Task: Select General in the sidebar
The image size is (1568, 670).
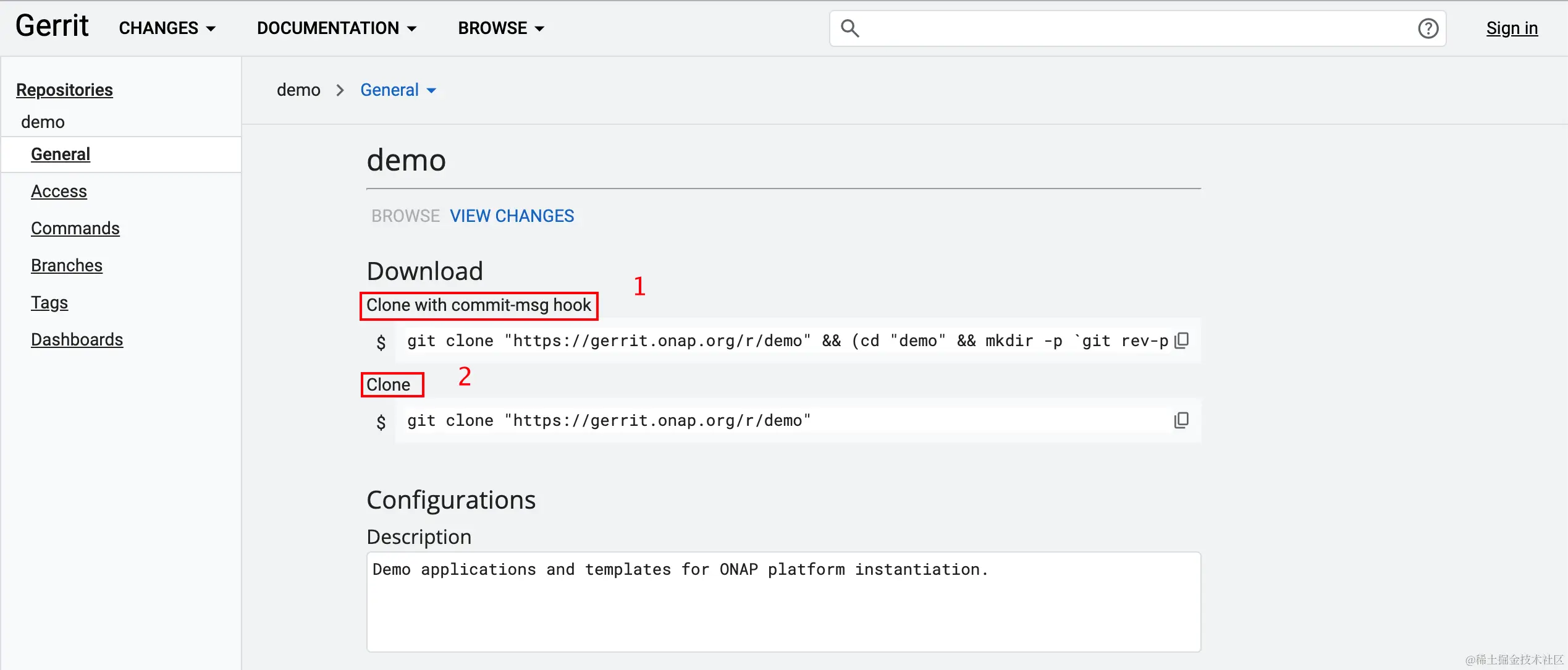Action: 61,155
